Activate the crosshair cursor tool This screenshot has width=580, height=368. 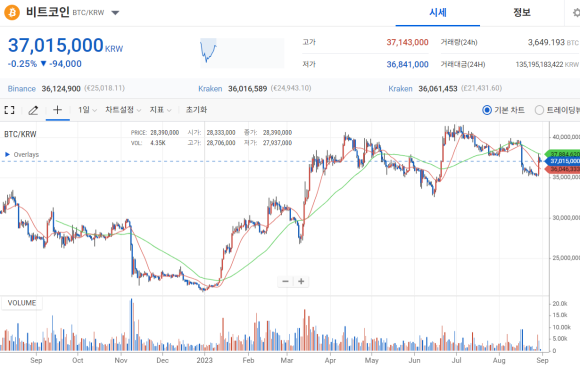(x=57, y=109)
